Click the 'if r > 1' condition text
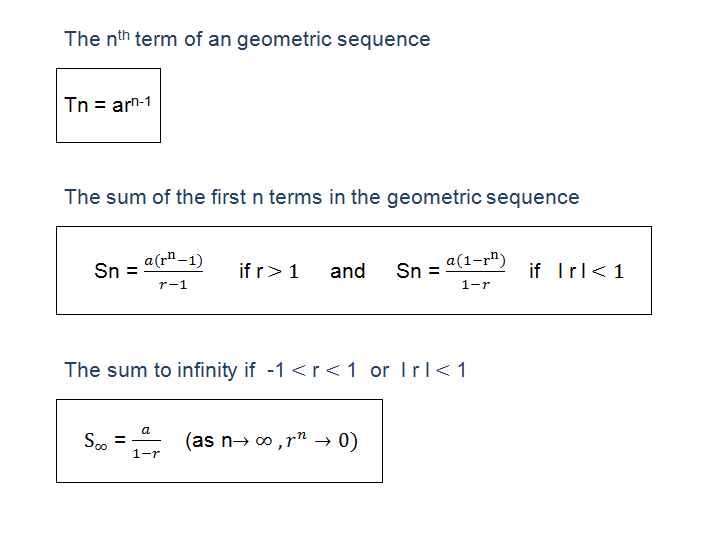 (x=269, y=271)
